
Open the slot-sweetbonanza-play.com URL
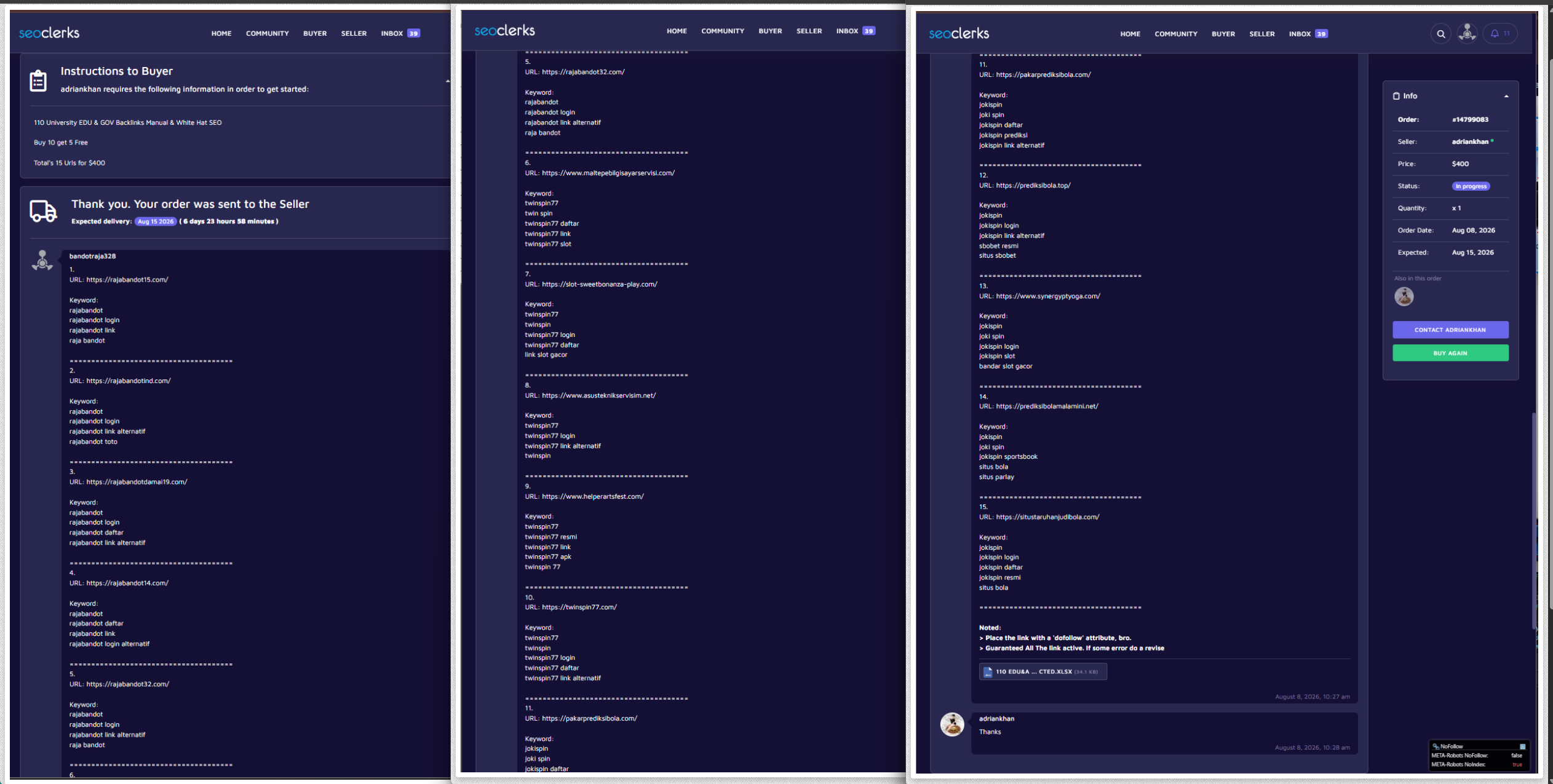coord(600,285)
